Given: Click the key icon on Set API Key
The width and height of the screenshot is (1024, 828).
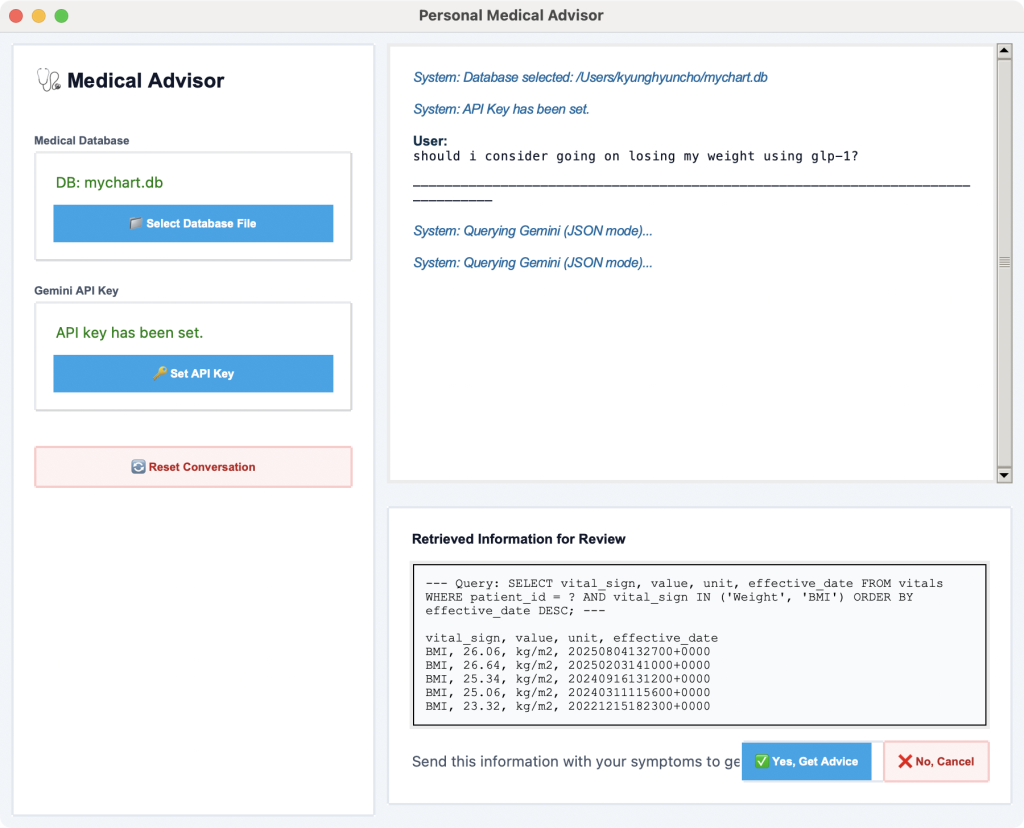Looking at the screenshot, I should (160, 374).
